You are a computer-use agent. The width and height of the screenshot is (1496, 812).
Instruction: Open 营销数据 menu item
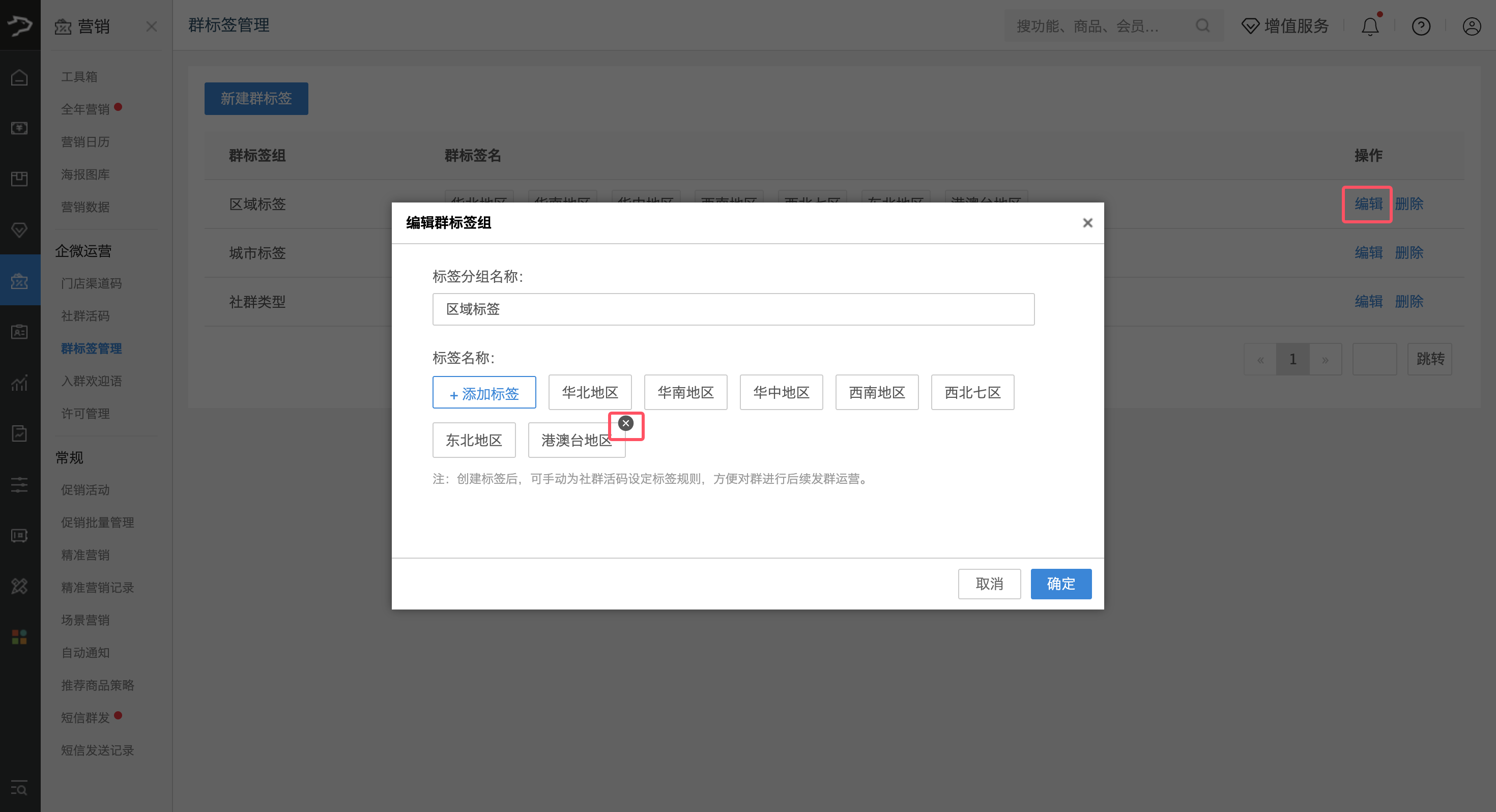(85, 207)
